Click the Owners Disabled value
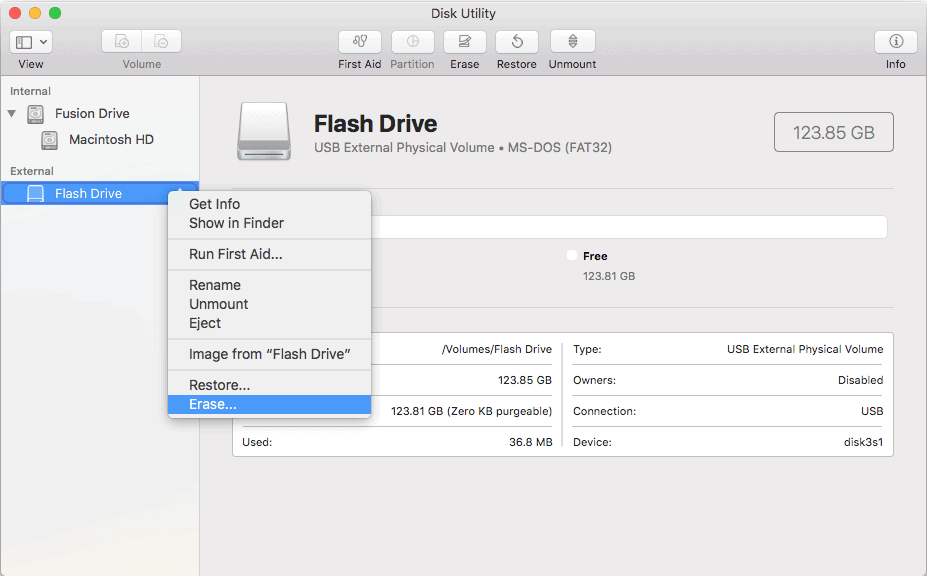 tap(860, 380)
